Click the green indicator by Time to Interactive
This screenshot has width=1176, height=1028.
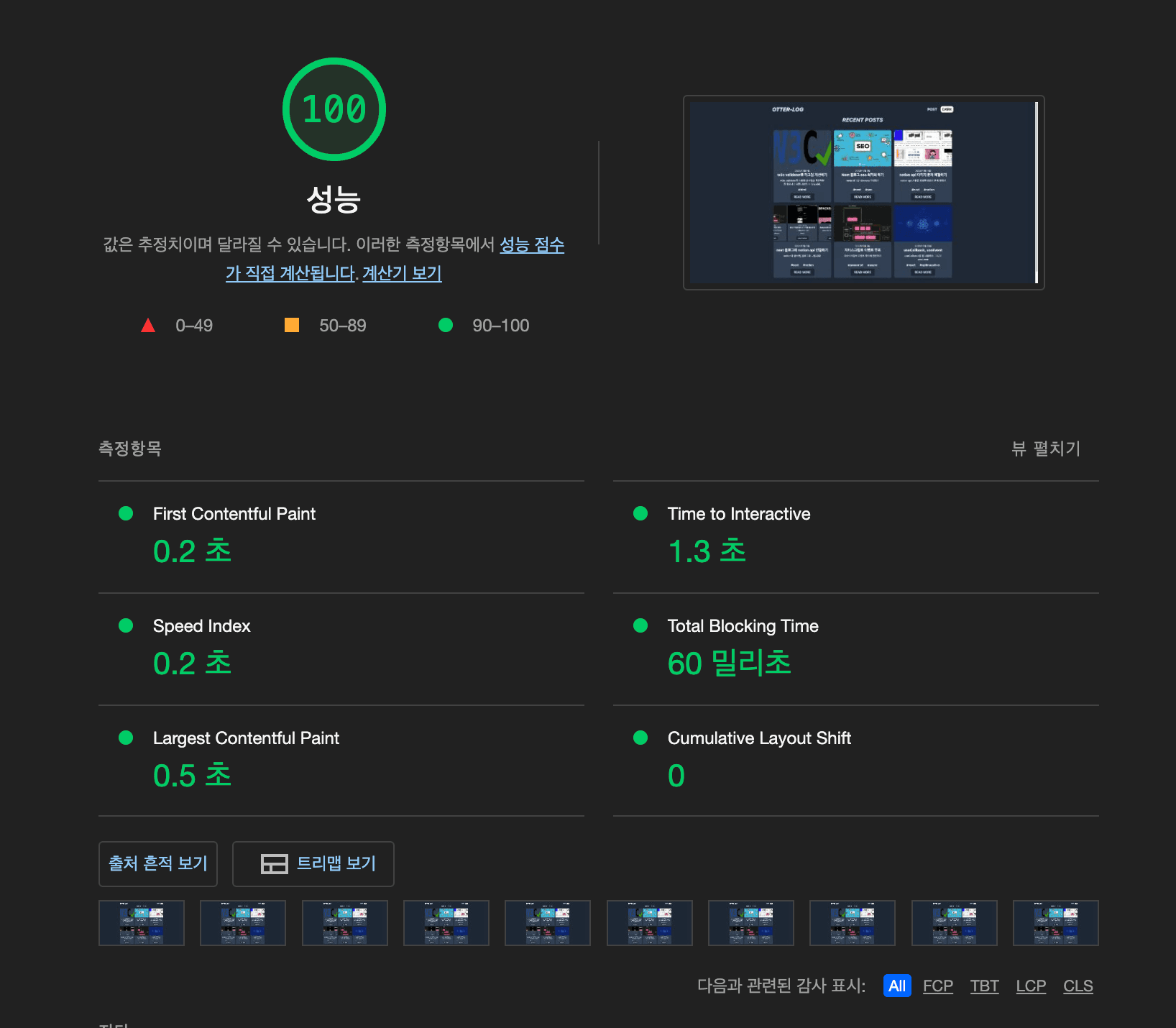641,513
